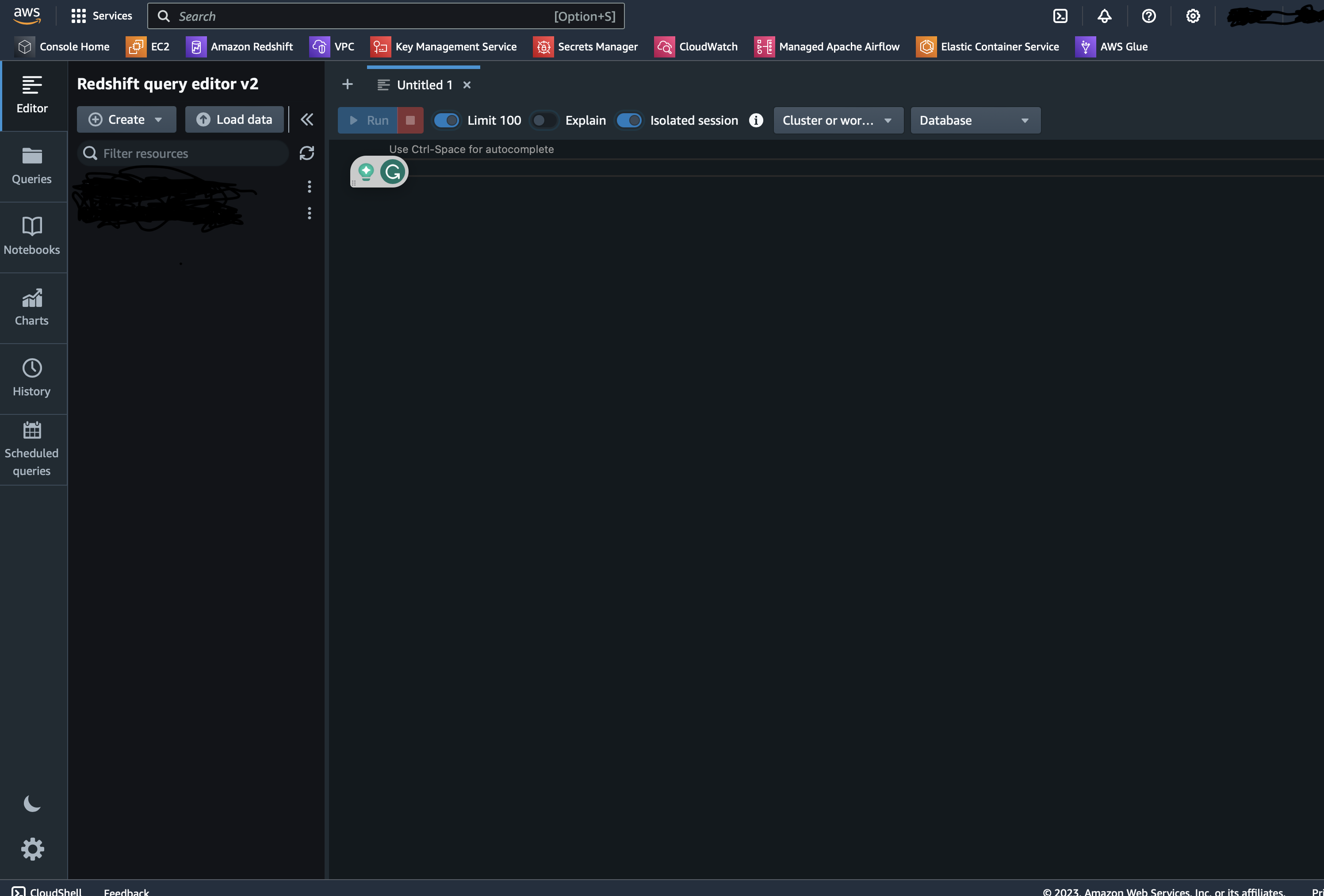The height and width of the screenshot is (896, 1324).
Task: Open the Charts panel
Action: click(32, 307)
